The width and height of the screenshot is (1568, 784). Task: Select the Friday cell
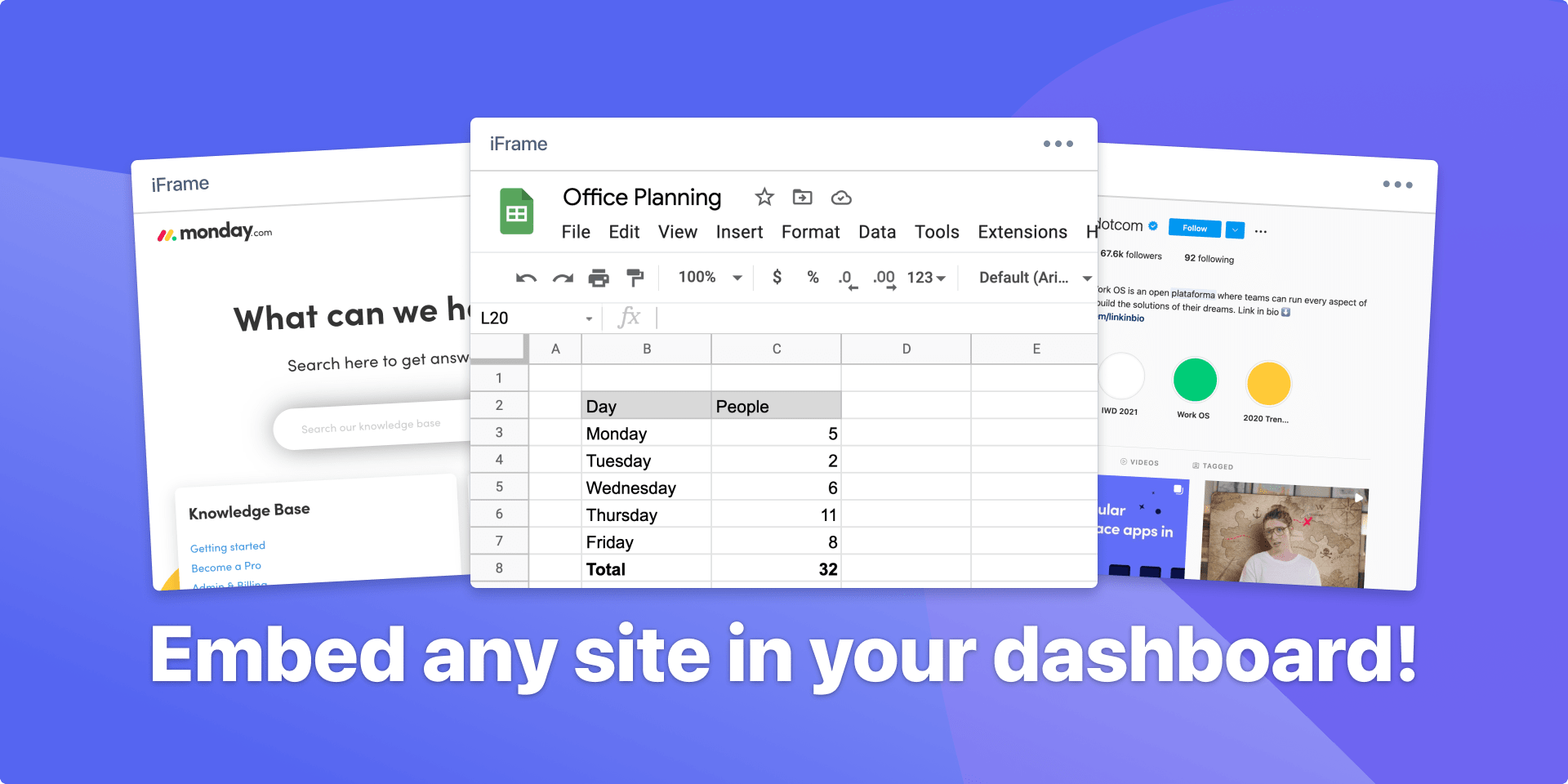(646, 541)
